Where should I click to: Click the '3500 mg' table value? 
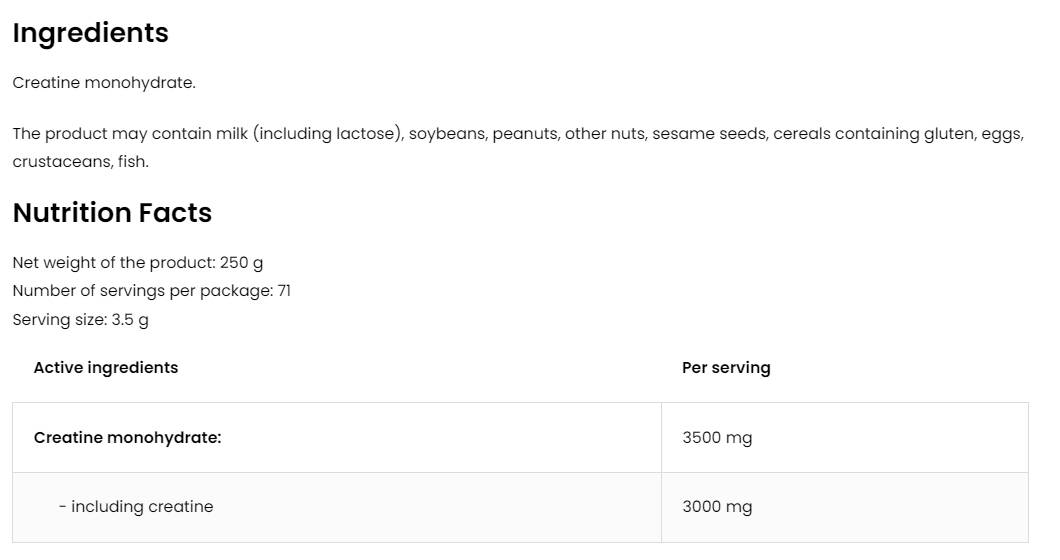pyautogui.click(x=717, y=438)
